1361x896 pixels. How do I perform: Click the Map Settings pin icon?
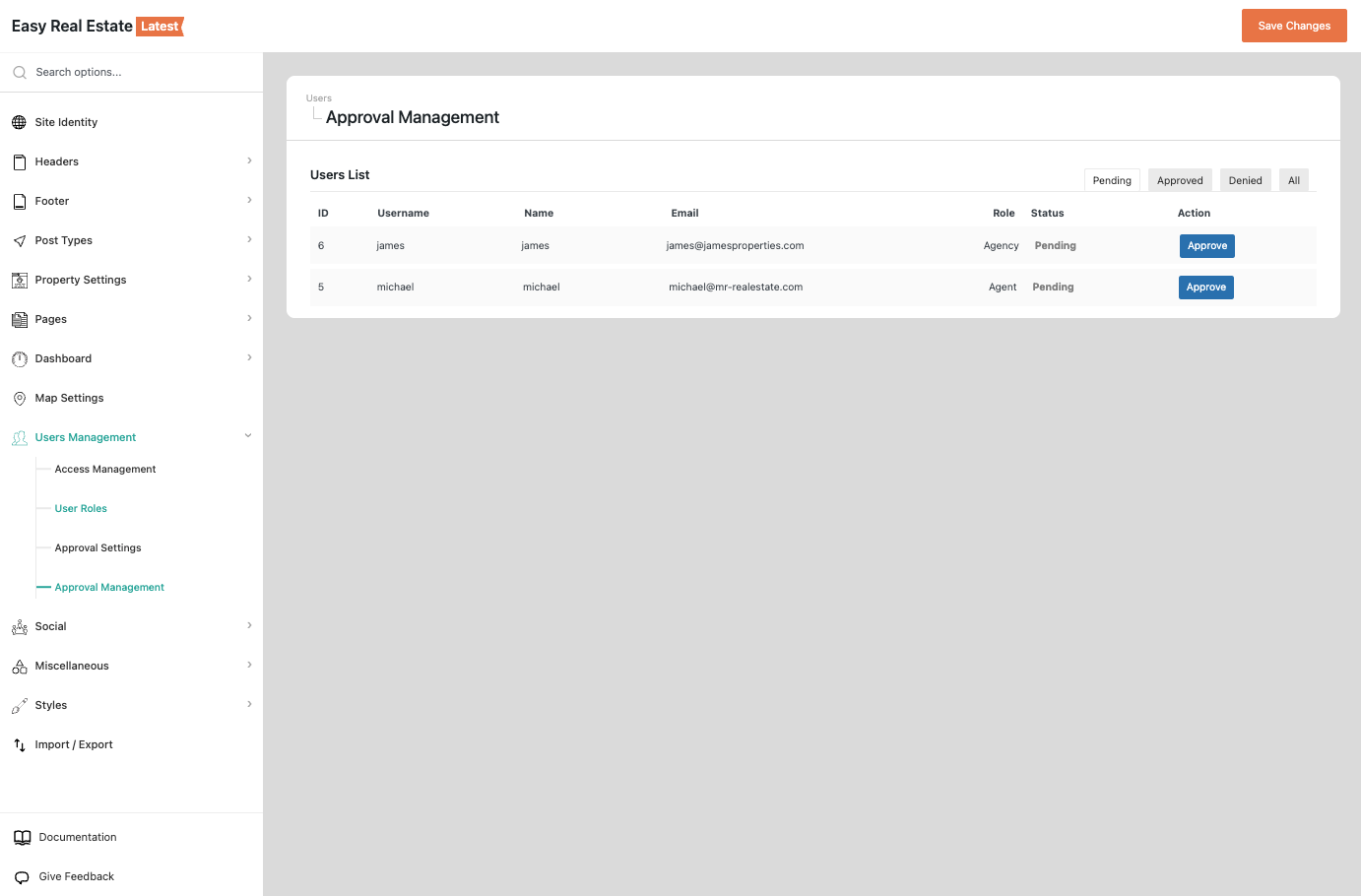[x=19, y=398]
